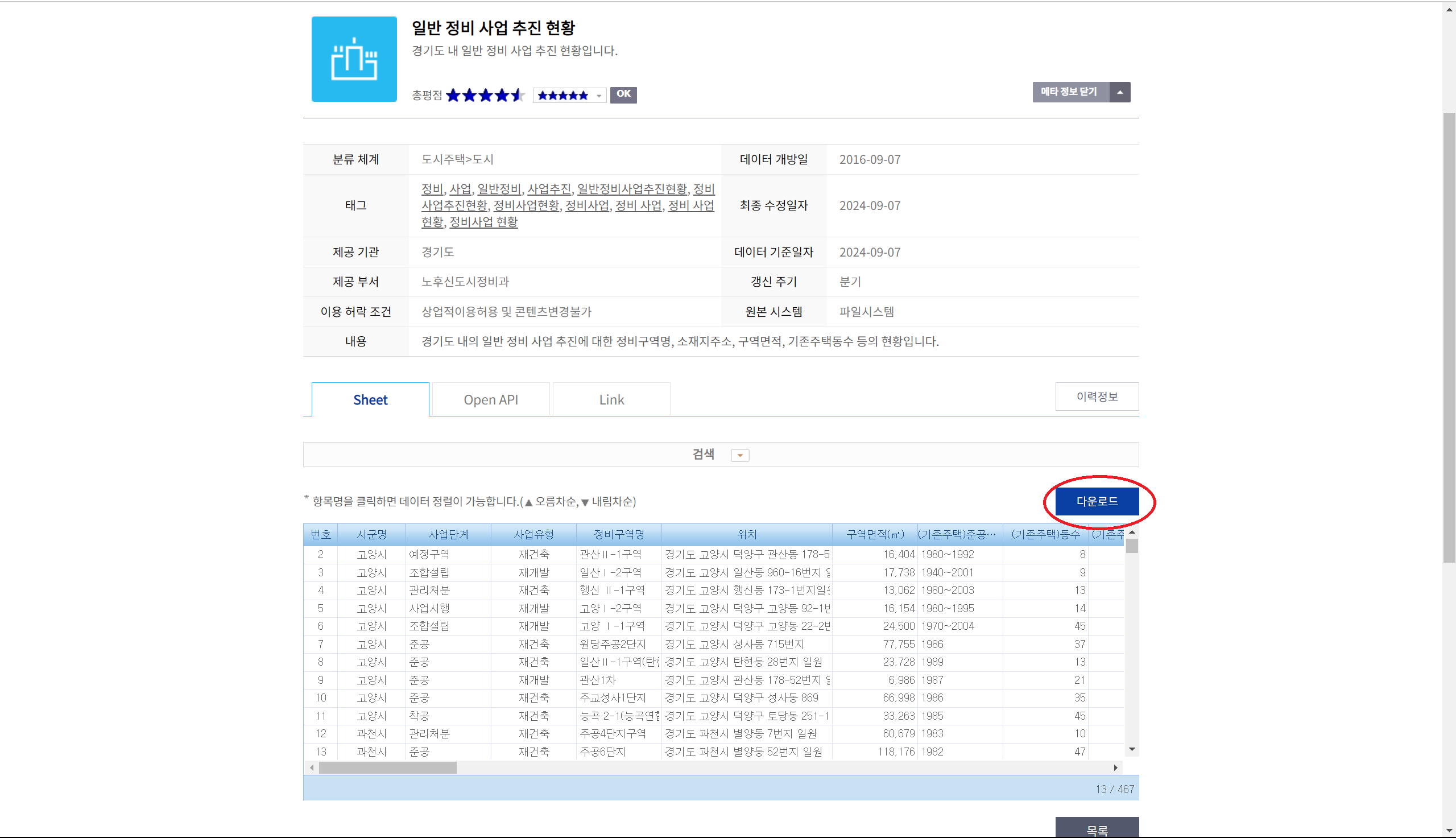Switch to the Link tab
This screenshot has width=1456, height=838.
611,399
